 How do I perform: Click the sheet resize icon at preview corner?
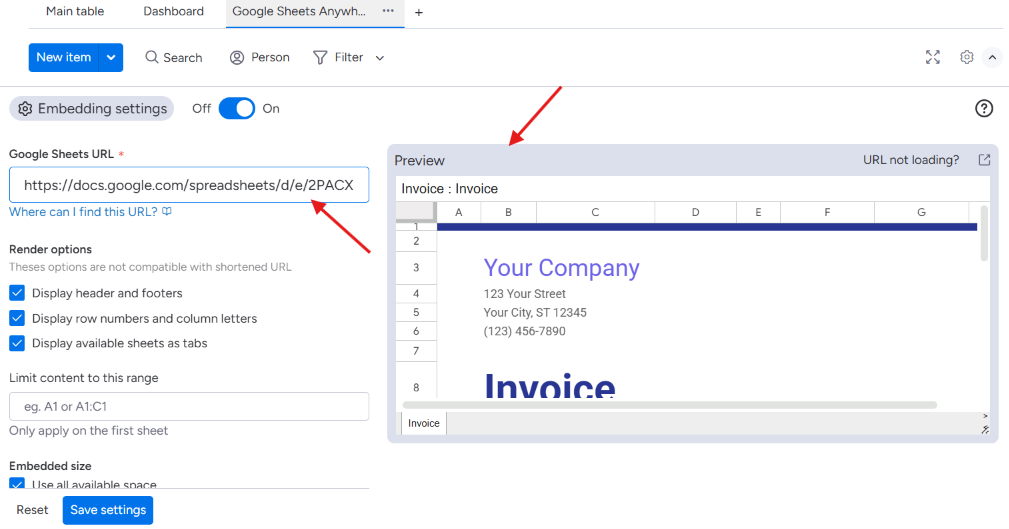pyautogui.click(x=985, y=429)
